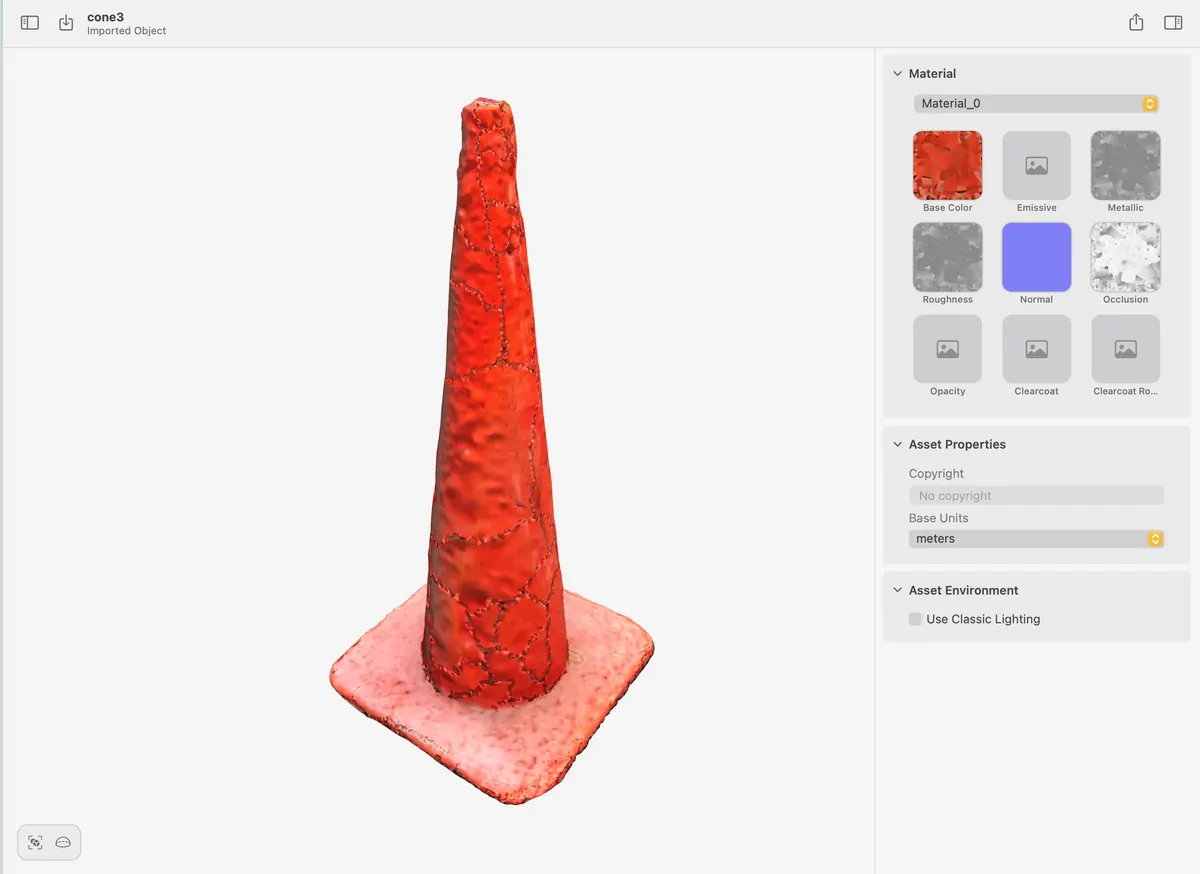The image size is (1200, 874).
Task: Click the empty Opacity texture slot
Action: click(947, 349)
